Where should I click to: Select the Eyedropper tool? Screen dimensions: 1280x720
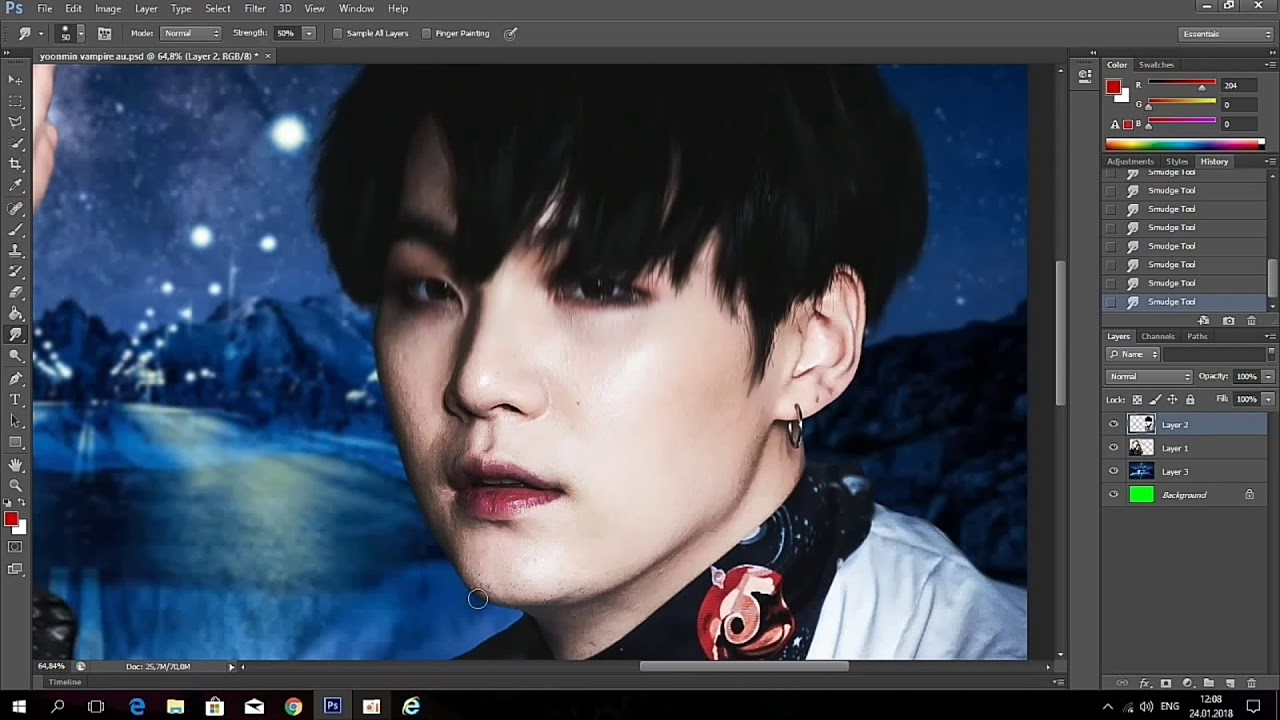[x=15, y=186]
